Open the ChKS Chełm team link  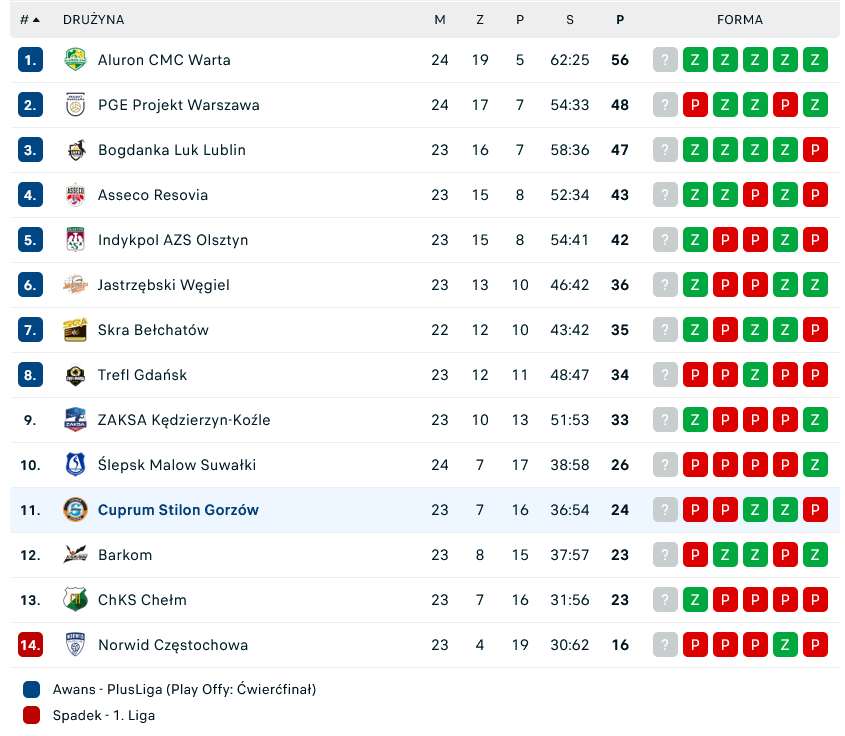click(x=142, y=600)
